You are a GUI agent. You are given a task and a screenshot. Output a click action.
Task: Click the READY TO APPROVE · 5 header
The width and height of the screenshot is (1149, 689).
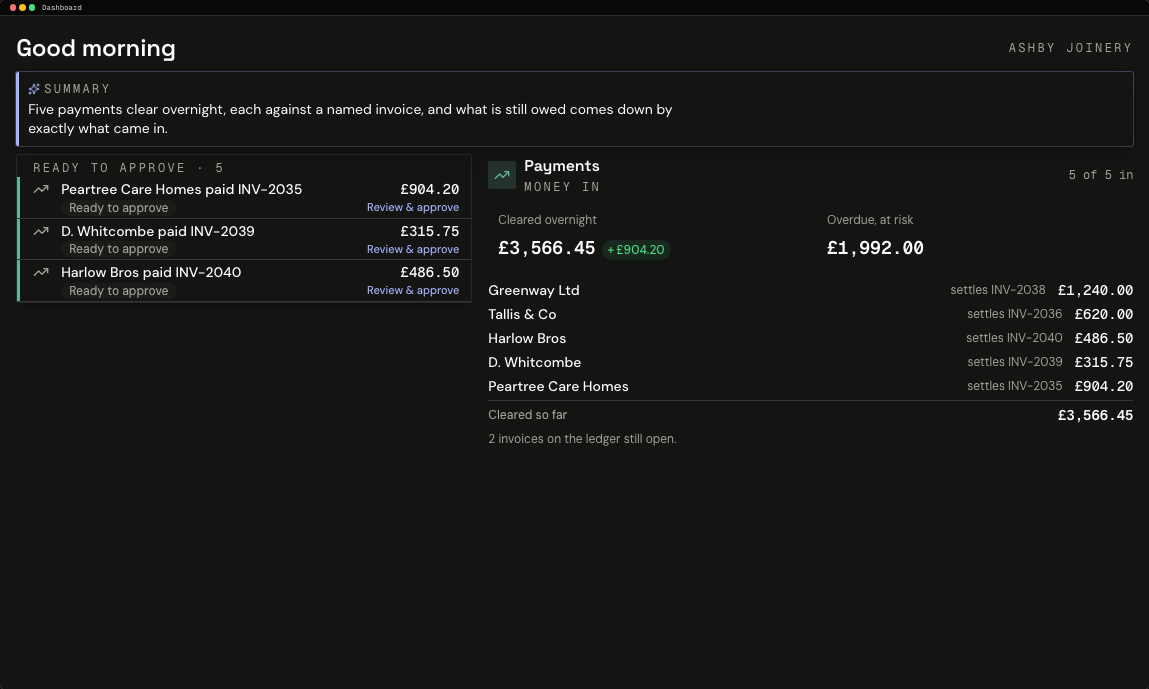pyautogui.click(x=128, y=168)
